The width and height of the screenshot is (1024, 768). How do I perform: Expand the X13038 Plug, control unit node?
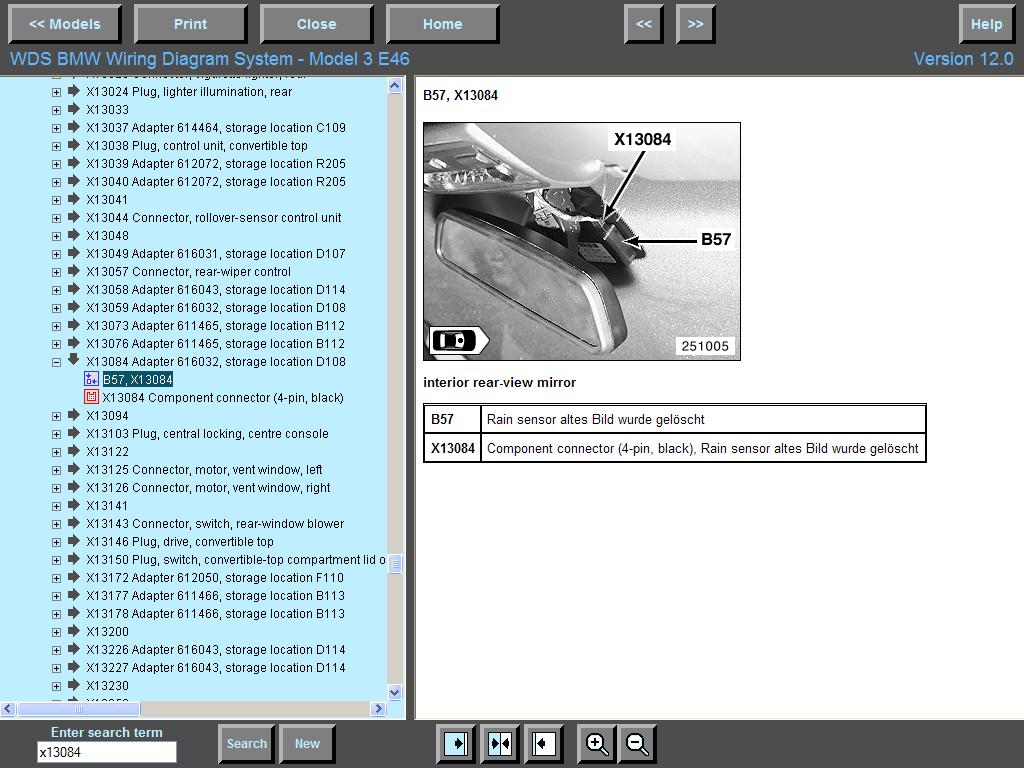[56, 146]
